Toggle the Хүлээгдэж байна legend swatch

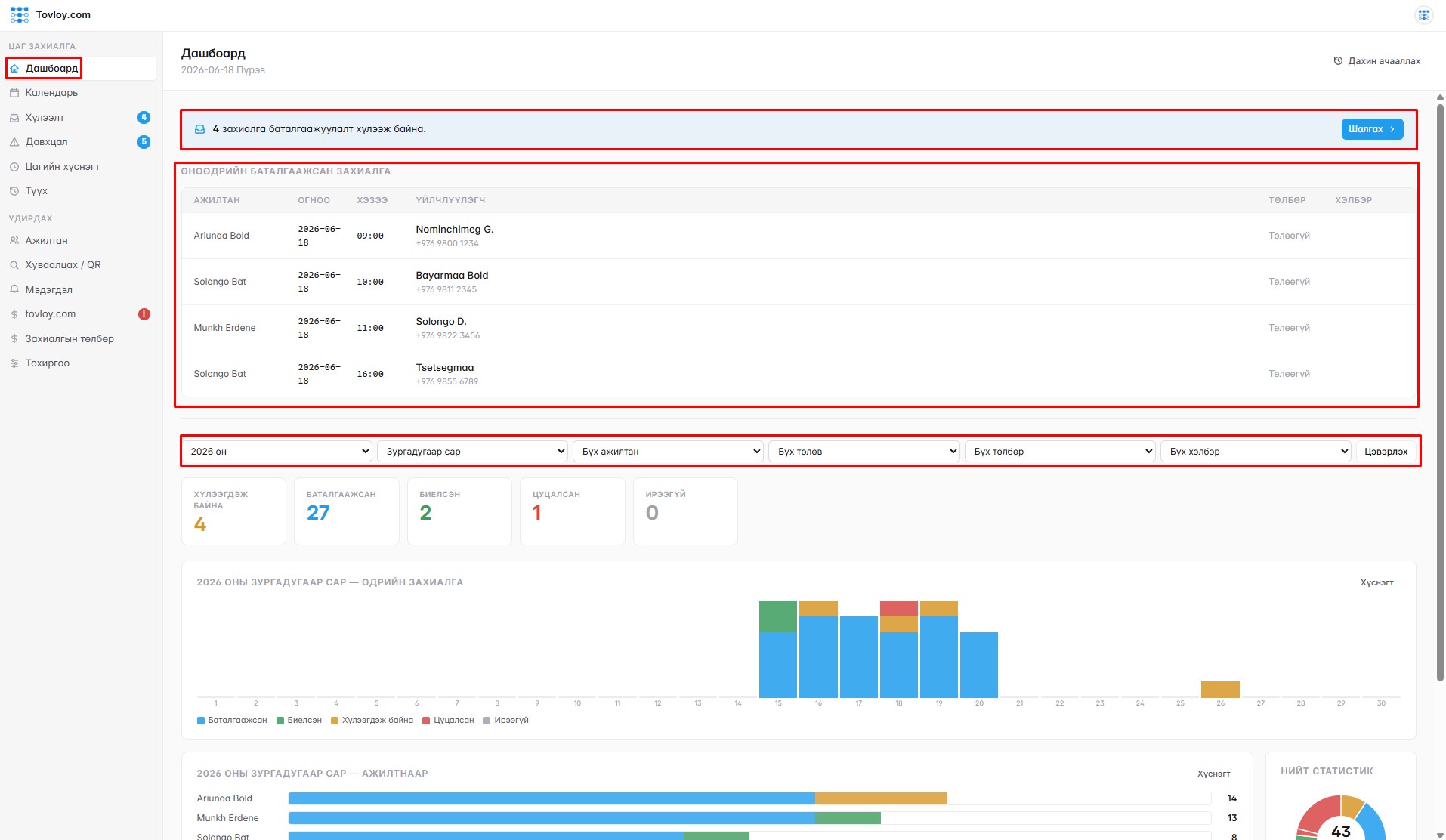point(335,721)
